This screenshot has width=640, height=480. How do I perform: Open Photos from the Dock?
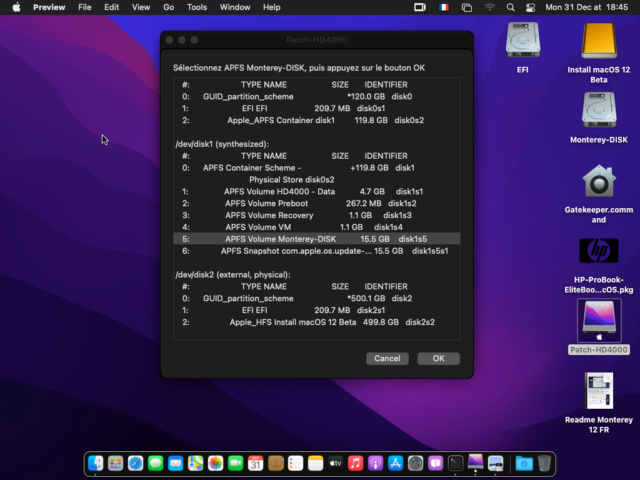point(216,463)
